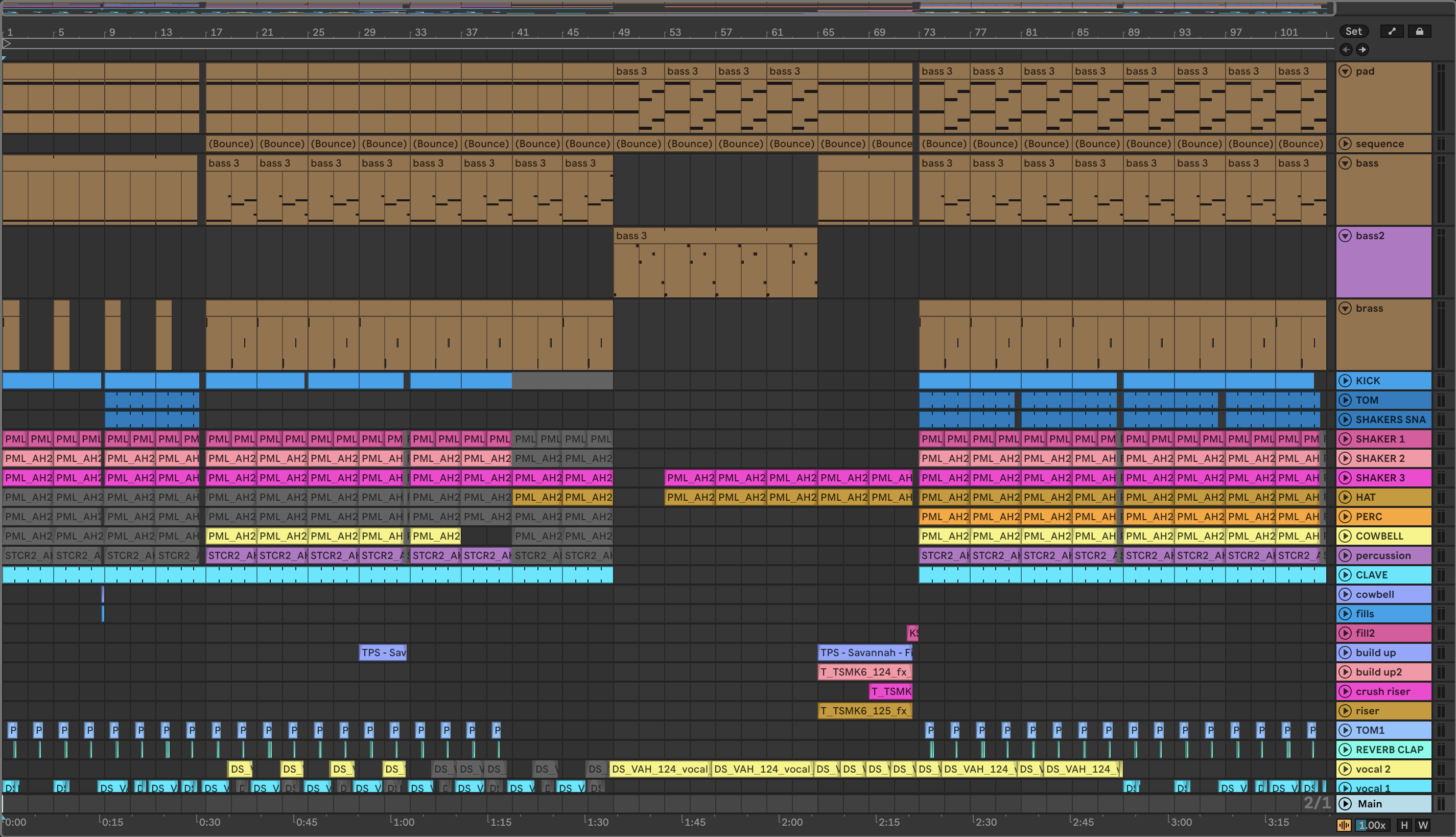Toggle the automation lock icon
The image size is (1456, 837).
1419,31
